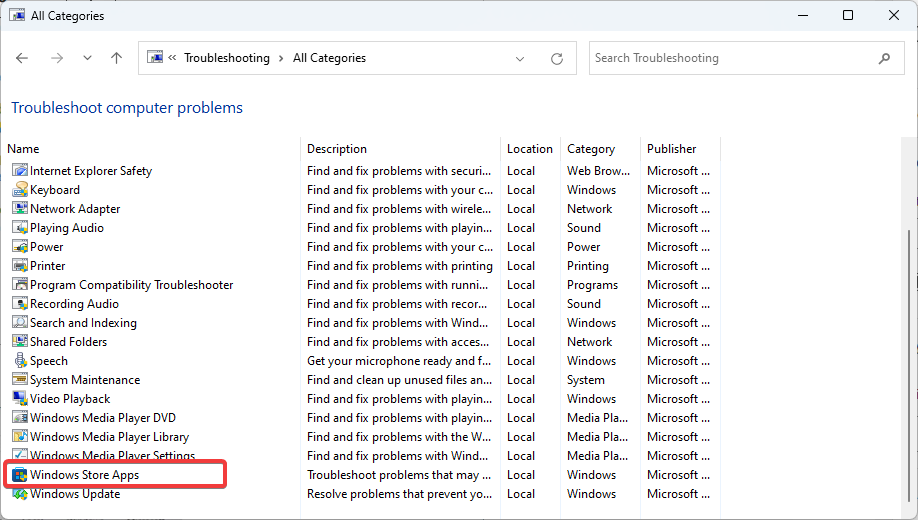This screenshot has height=520, width=918.
Task: Sort by the Description column header
Action: [x=337, y=149]
